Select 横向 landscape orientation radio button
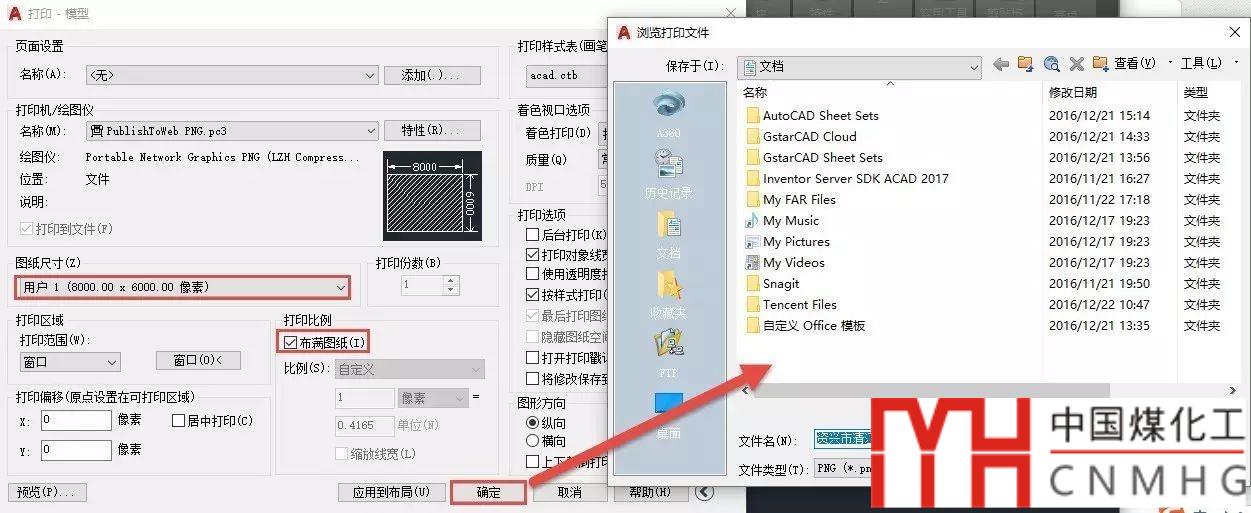 tap(532, 441)
